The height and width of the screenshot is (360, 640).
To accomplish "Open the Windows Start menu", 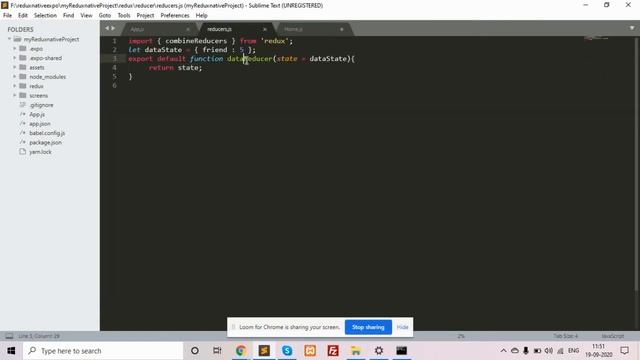I will (11, 351).
